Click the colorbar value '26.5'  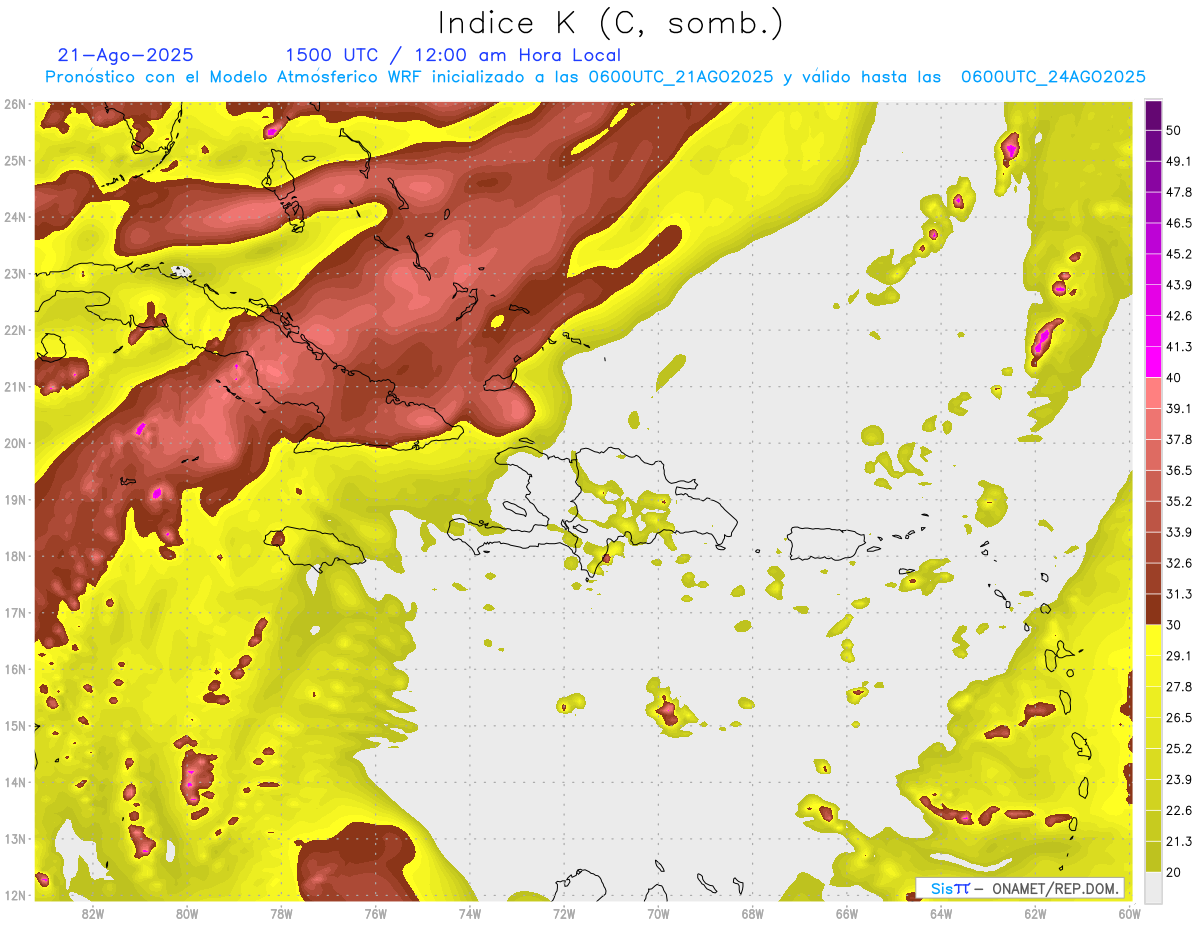pyautogui.click(x=1178, y=718)
